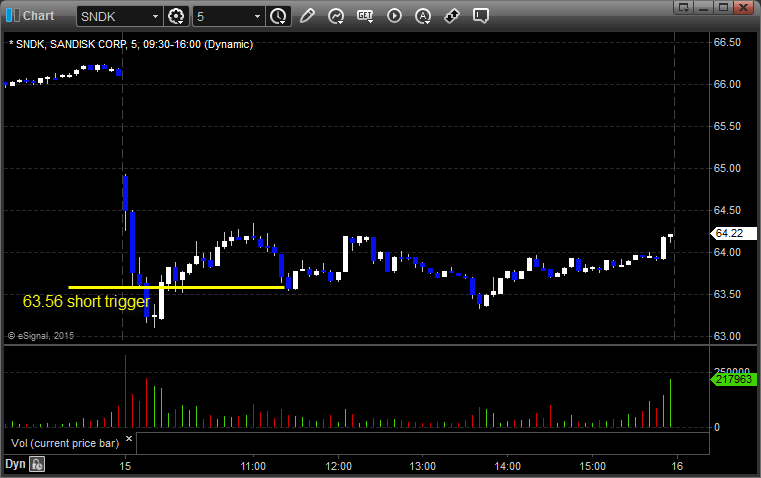Open the GET advanced studies menu

(x=365, y=16)
